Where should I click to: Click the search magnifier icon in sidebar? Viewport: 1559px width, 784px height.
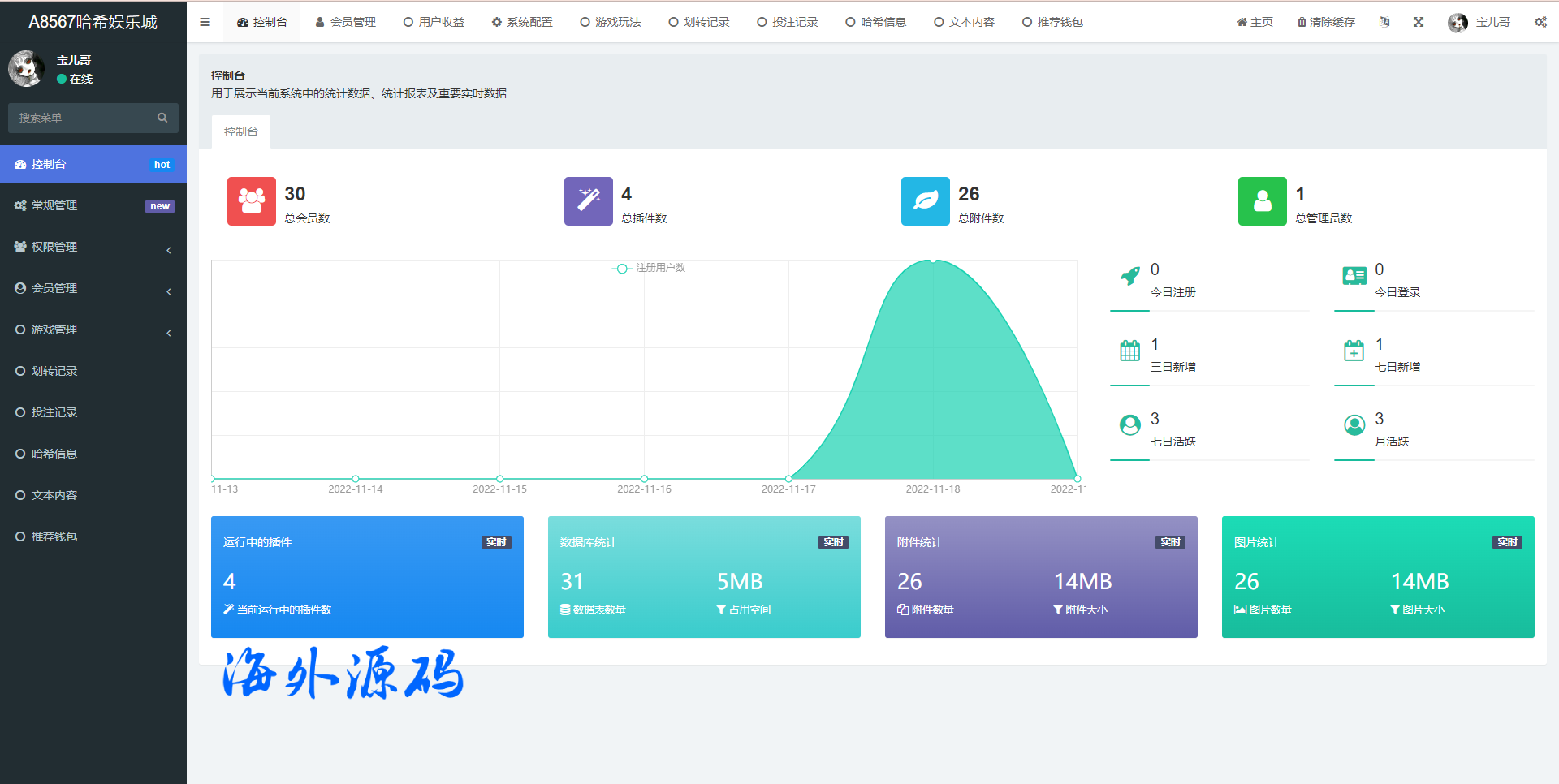coord(162,118)
